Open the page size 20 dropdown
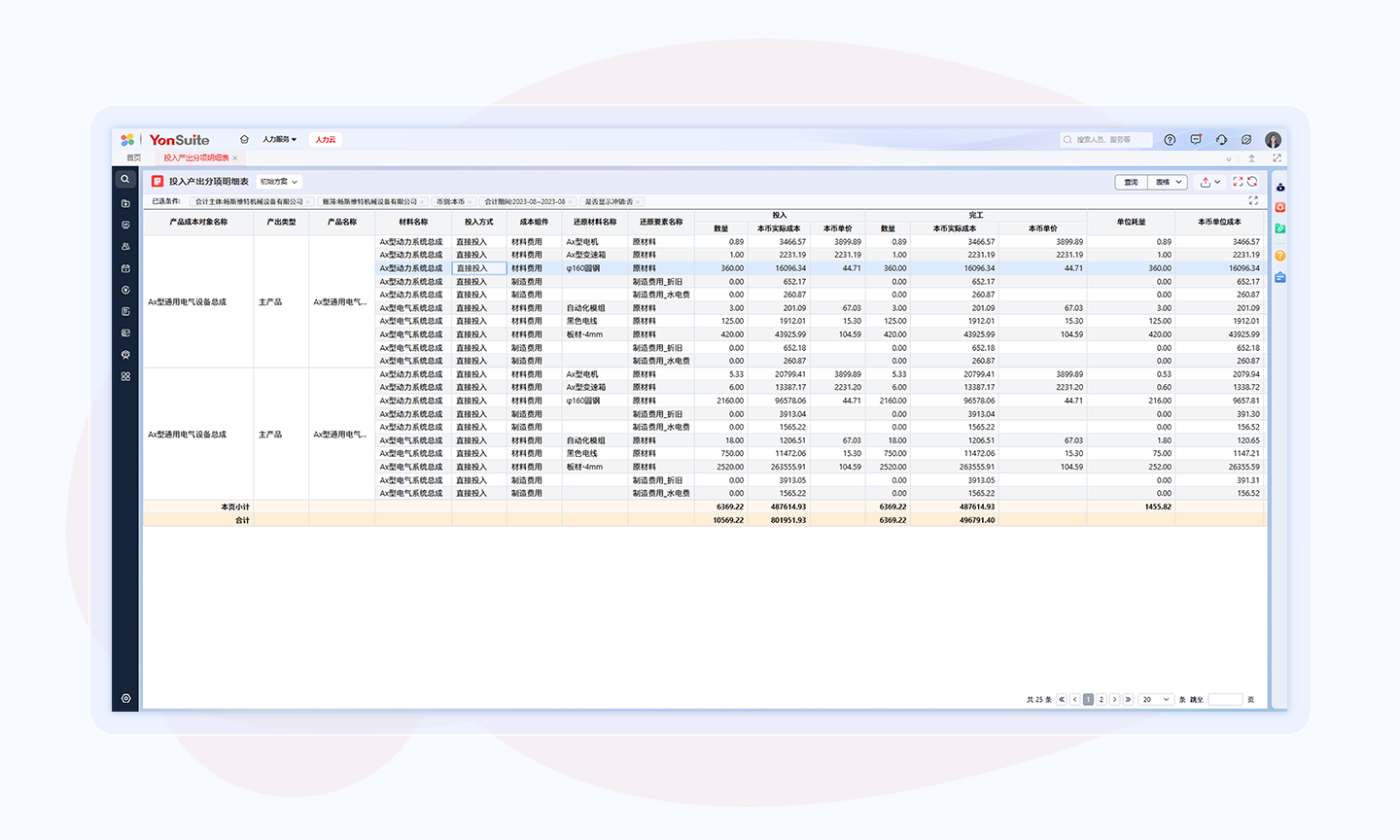This screenshot has height=840, width=1400. pyautogui.click(x=1155, y=699)
